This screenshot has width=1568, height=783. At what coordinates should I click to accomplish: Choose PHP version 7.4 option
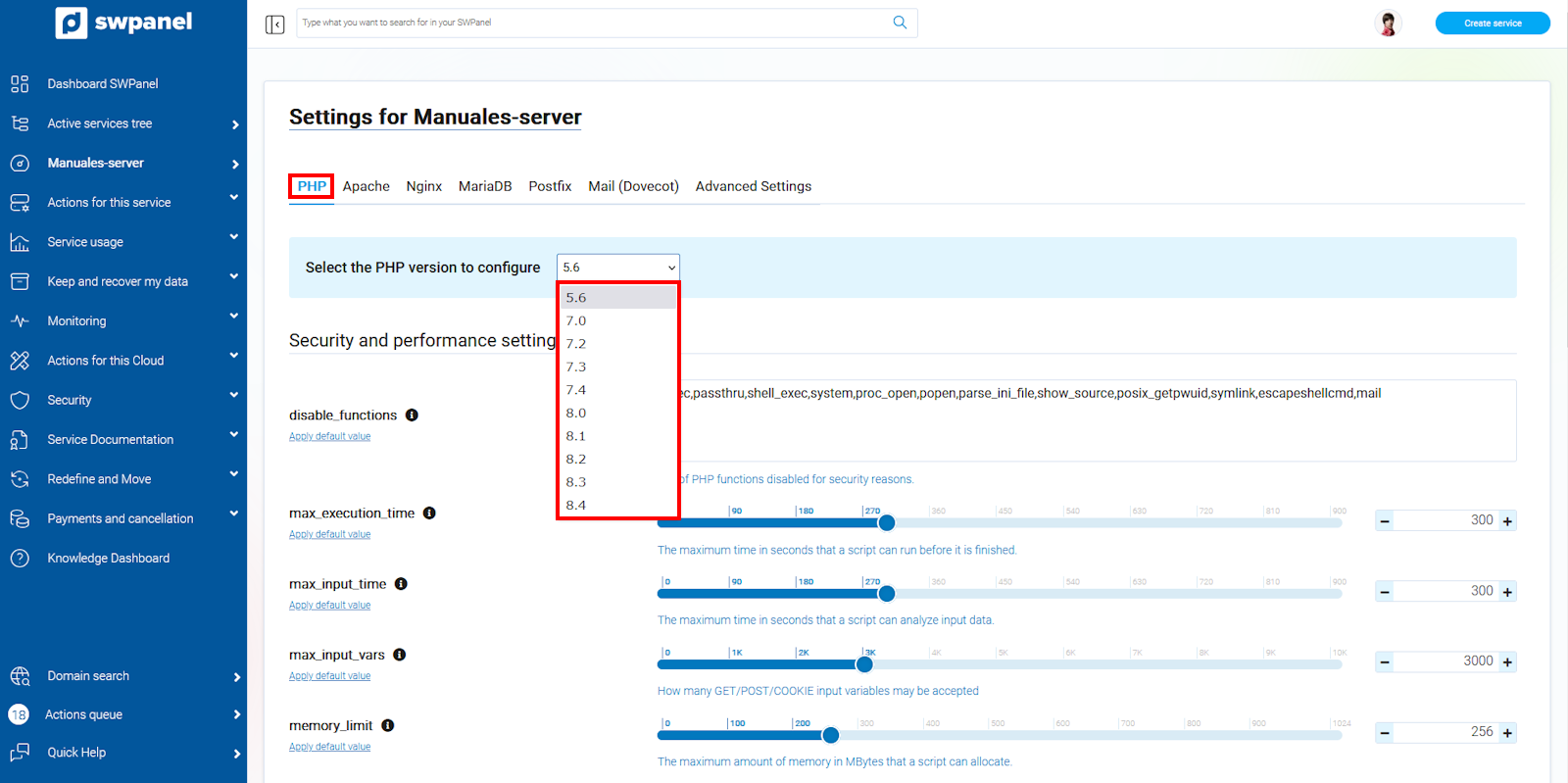(x=576, y=390)
